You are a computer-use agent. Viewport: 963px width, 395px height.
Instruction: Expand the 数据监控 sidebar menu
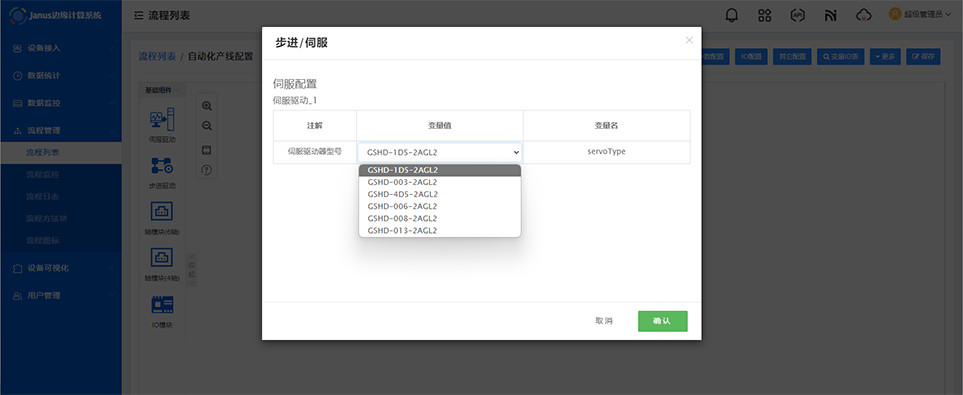pos(61,103)
